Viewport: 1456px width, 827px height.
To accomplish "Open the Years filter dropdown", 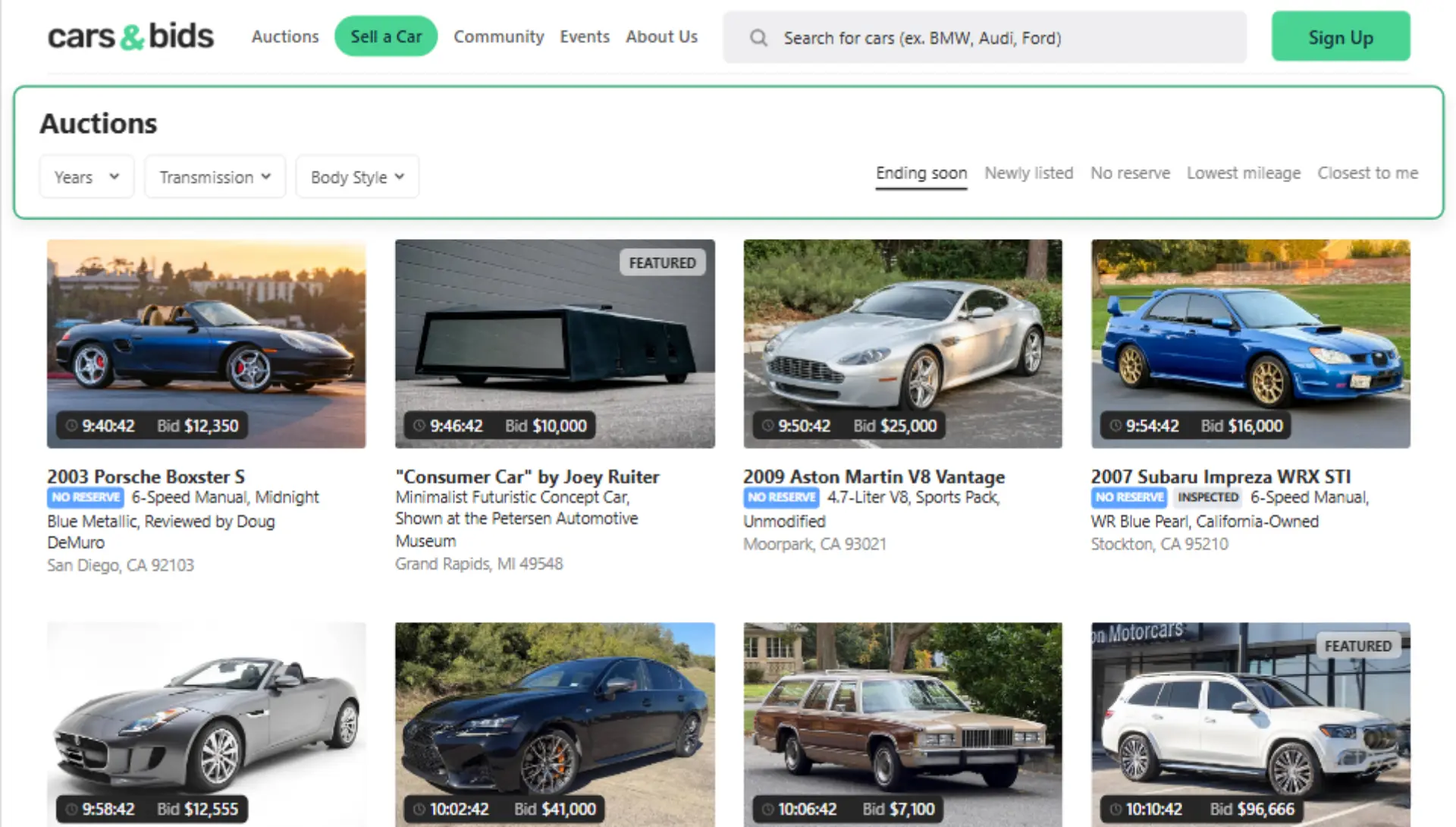I will click(86, 177).
